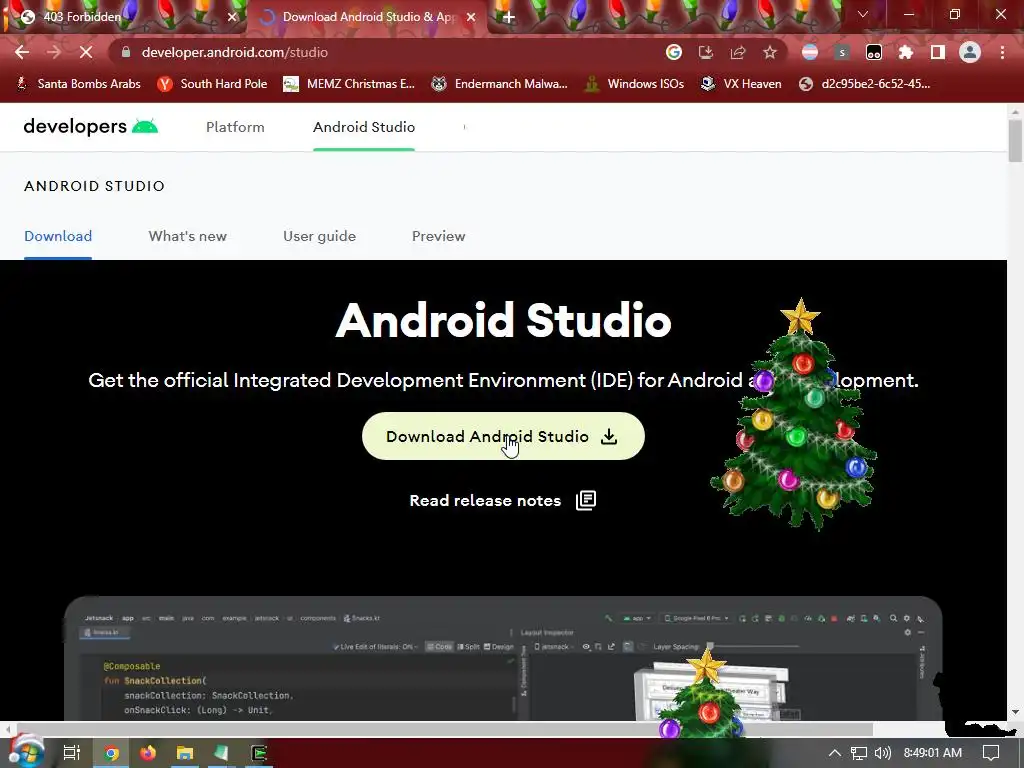Open the d2c95be2-6c52-45 bookmark

click(865, 84)
